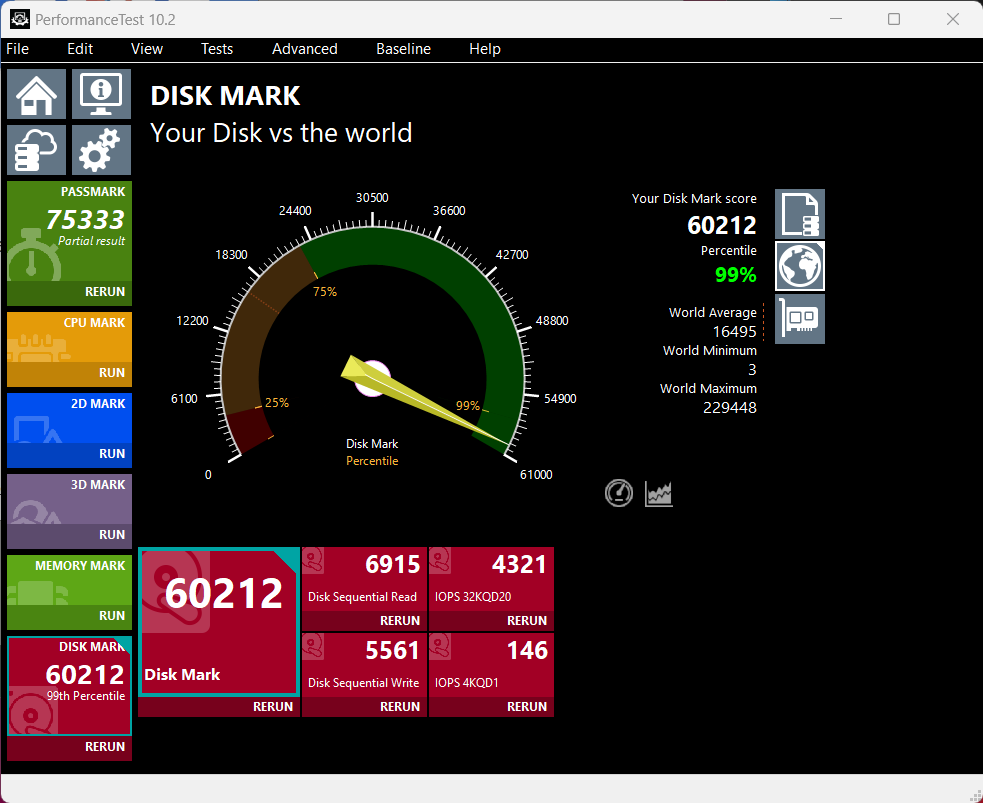Rerun the PassMark overall test
The height and width of the screenshot is (803, 983).
pos(105,292)
